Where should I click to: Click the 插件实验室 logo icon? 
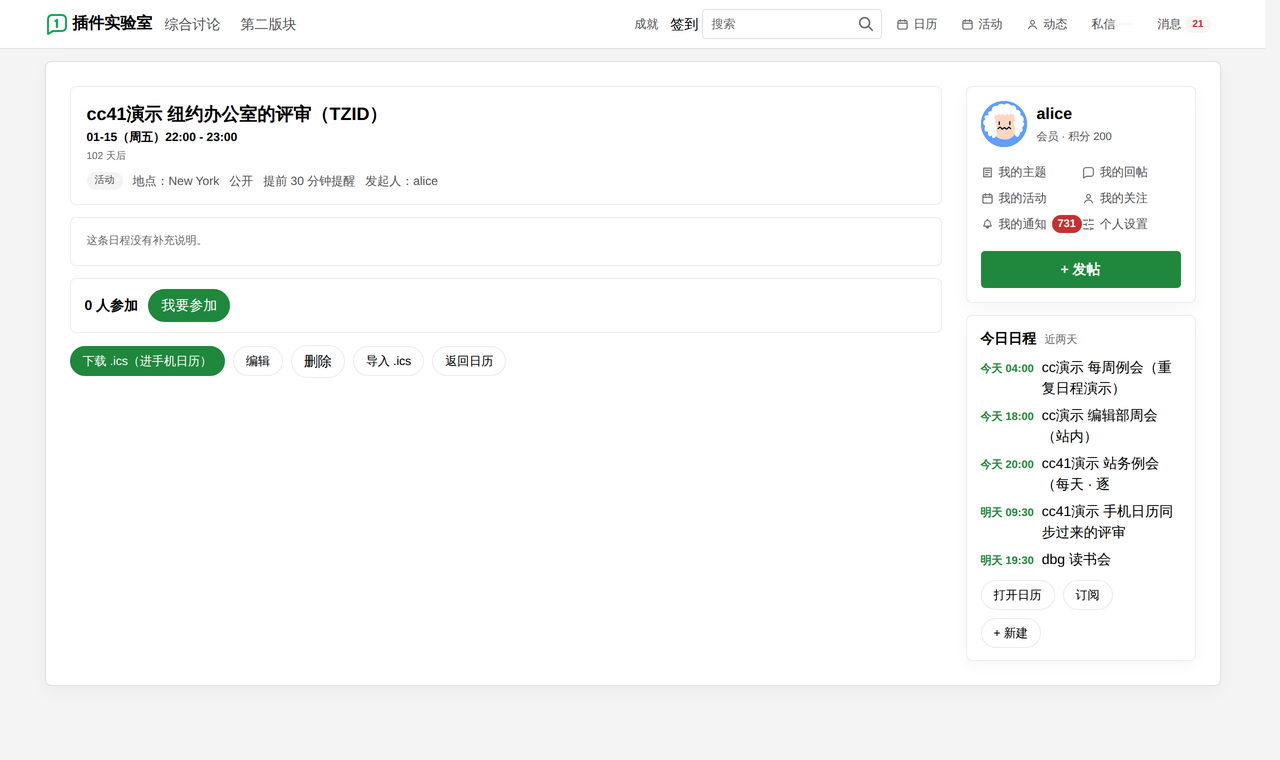[x=57, y=24]
